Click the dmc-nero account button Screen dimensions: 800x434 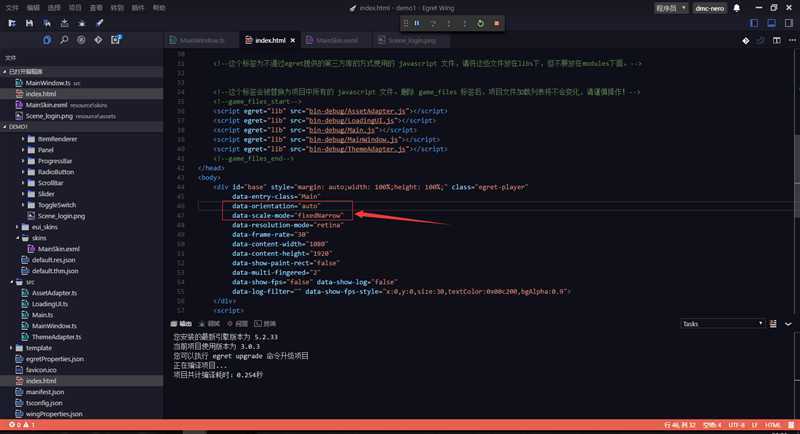coord(710,8)
